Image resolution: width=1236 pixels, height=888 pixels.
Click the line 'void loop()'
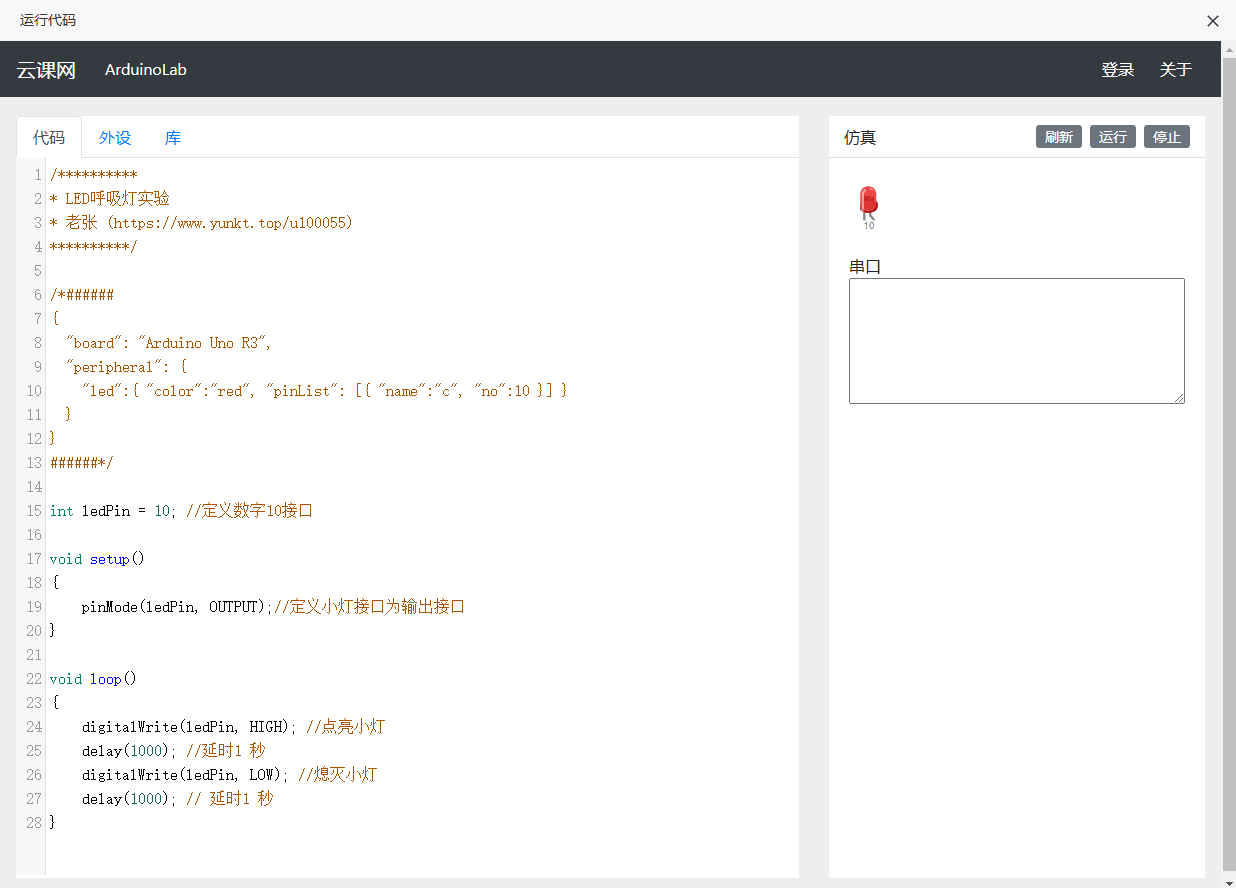click(x=93, y=679)
